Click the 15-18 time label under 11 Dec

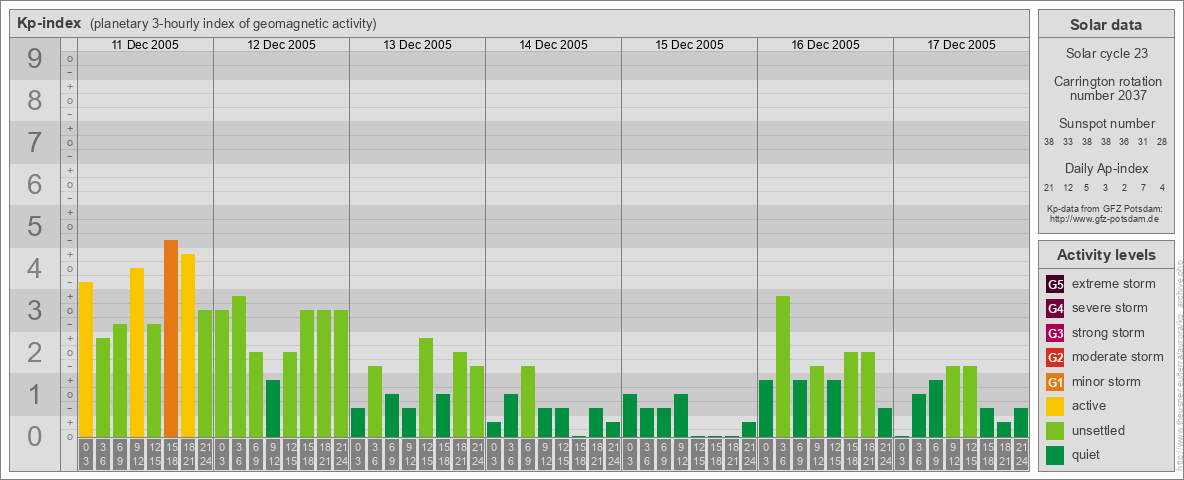[x=171, y=456]
